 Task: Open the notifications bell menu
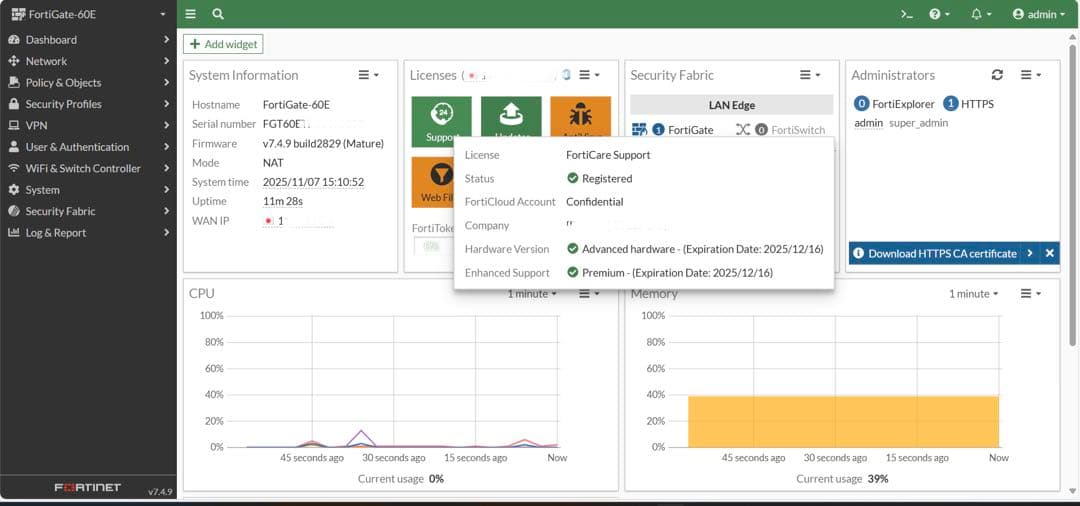click(x=981, y=14)
